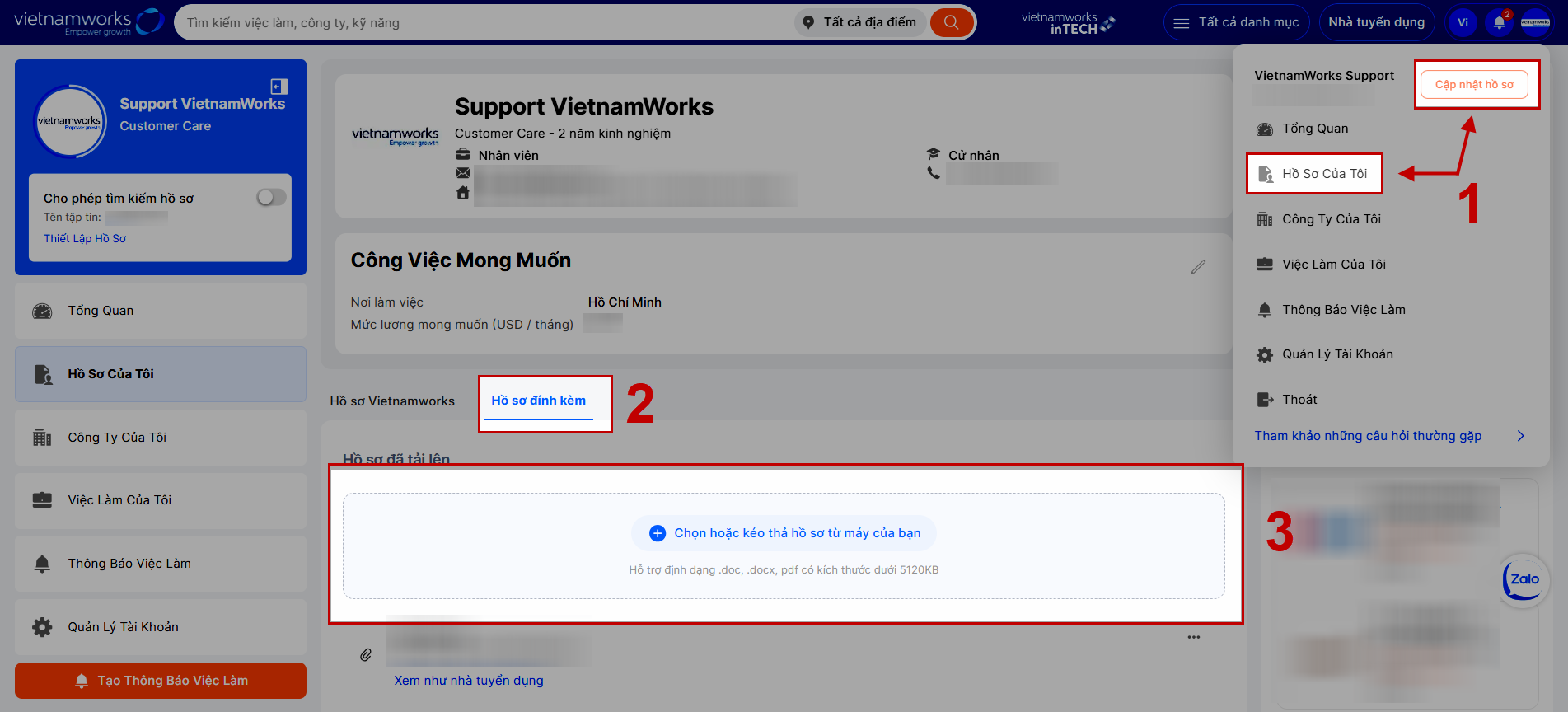Open Thông Báo Việc Làm in left sidebar
The width and height of the screenshot is (1568, 712).
coord(161,564)
